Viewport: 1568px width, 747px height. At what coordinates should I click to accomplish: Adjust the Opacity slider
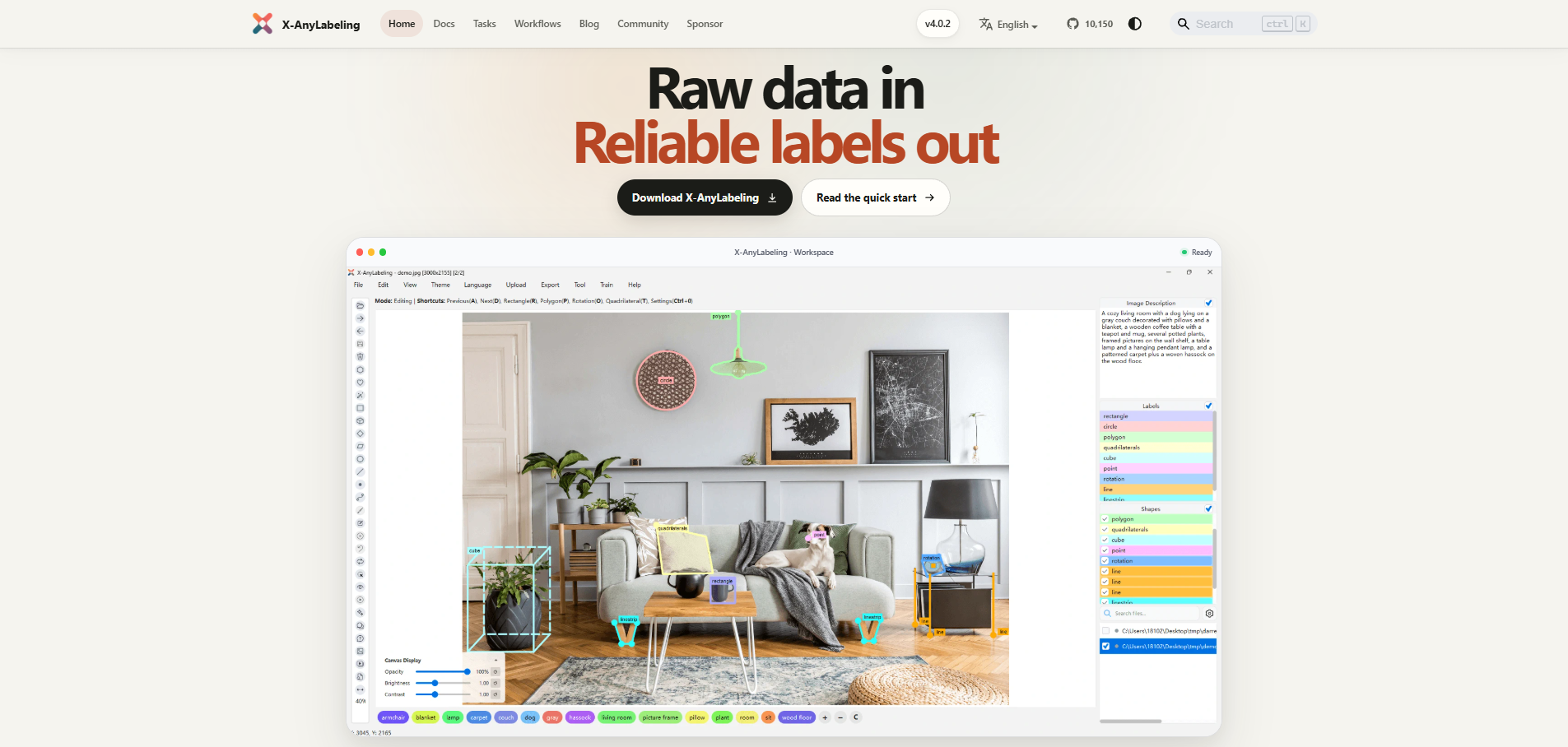coord(442,672)
